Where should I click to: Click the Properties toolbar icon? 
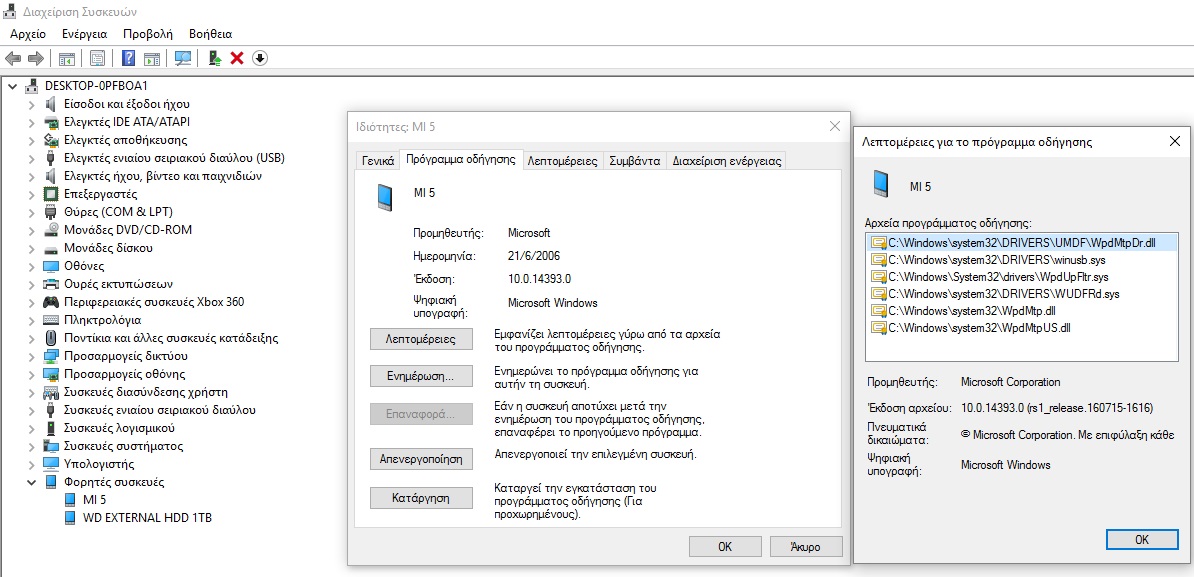(98, 58)
